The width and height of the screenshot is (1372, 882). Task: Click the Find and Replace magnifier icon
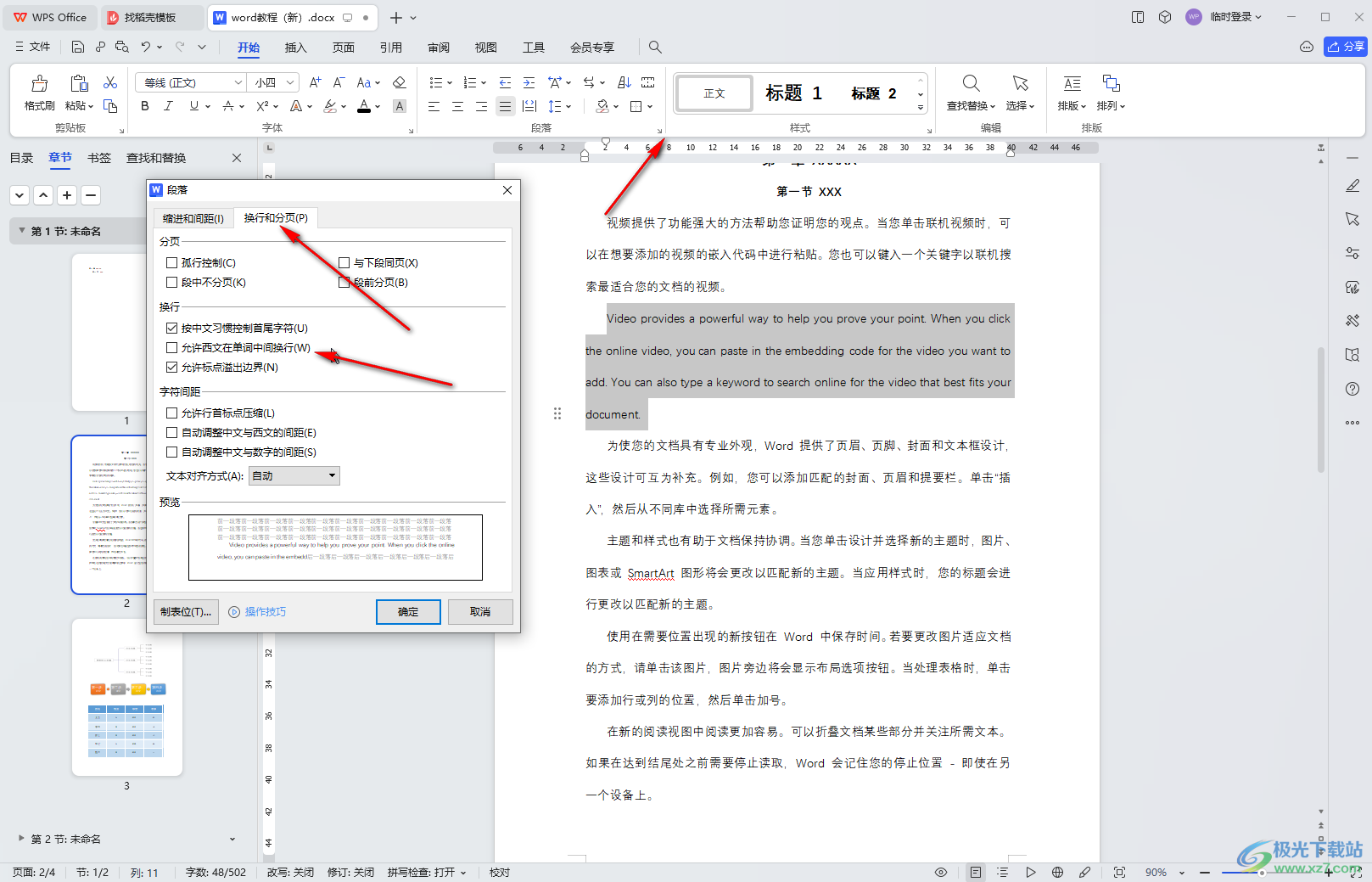pos(972,83)
